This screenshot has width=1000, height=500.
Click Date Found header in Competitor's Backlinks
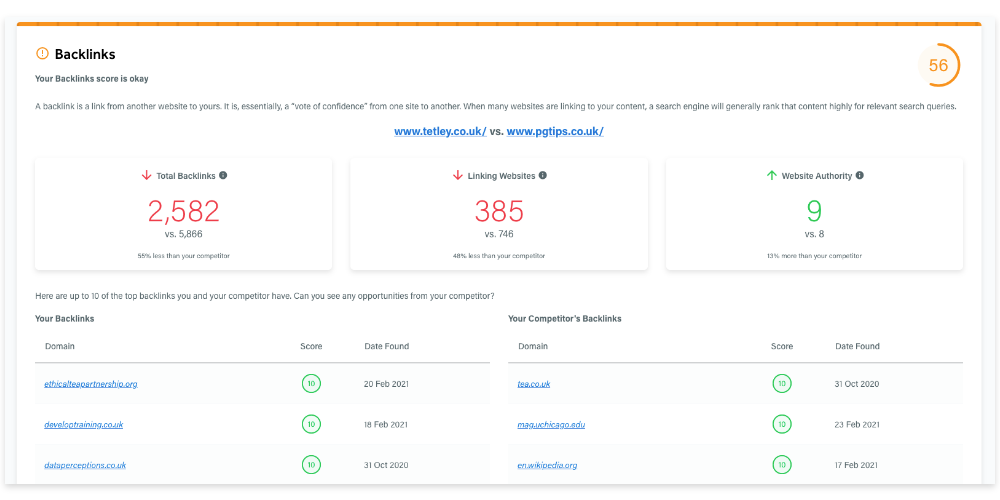tap(857, 346)
